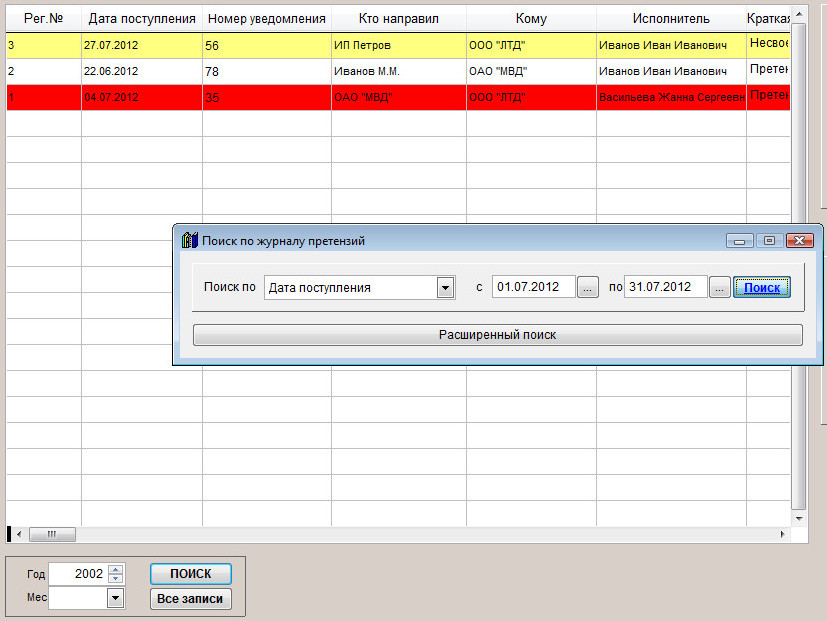Select 'ОАО "МВД"' in the red row
The width and height of the screenshot is (827, 621).
pos(399,97)
